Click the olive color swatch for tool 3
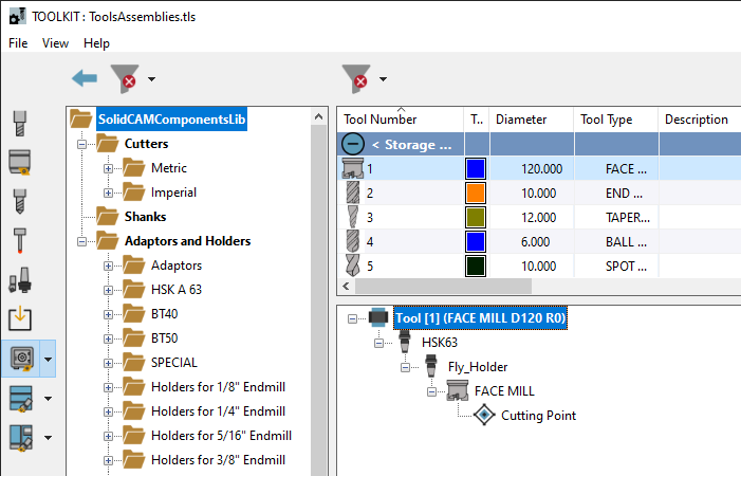The width and height of the screenshot is (741, 477). tap(475, 217)
